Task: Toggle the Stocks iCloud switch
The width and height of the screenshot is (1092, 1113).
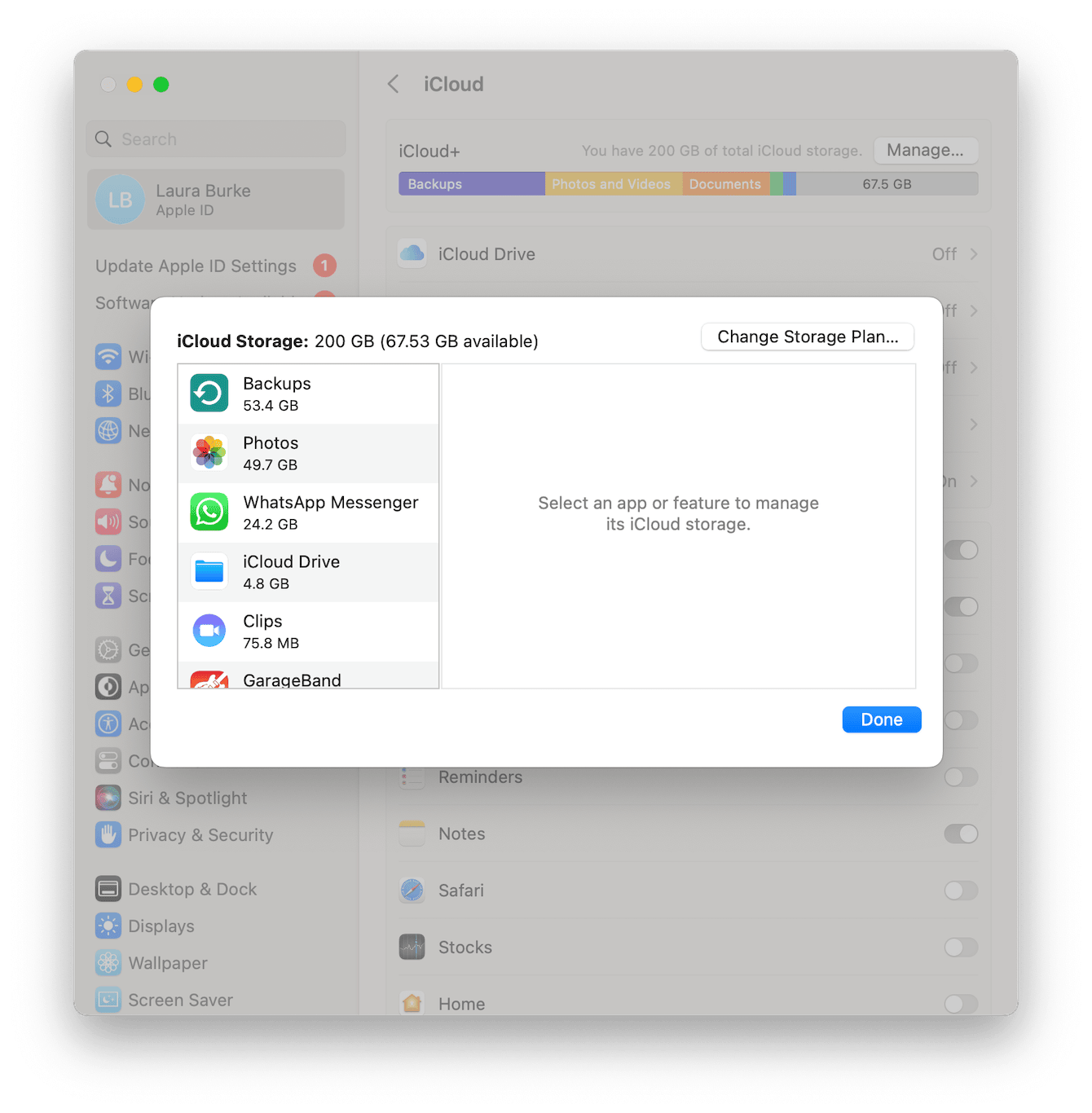Action: (961, 948)
